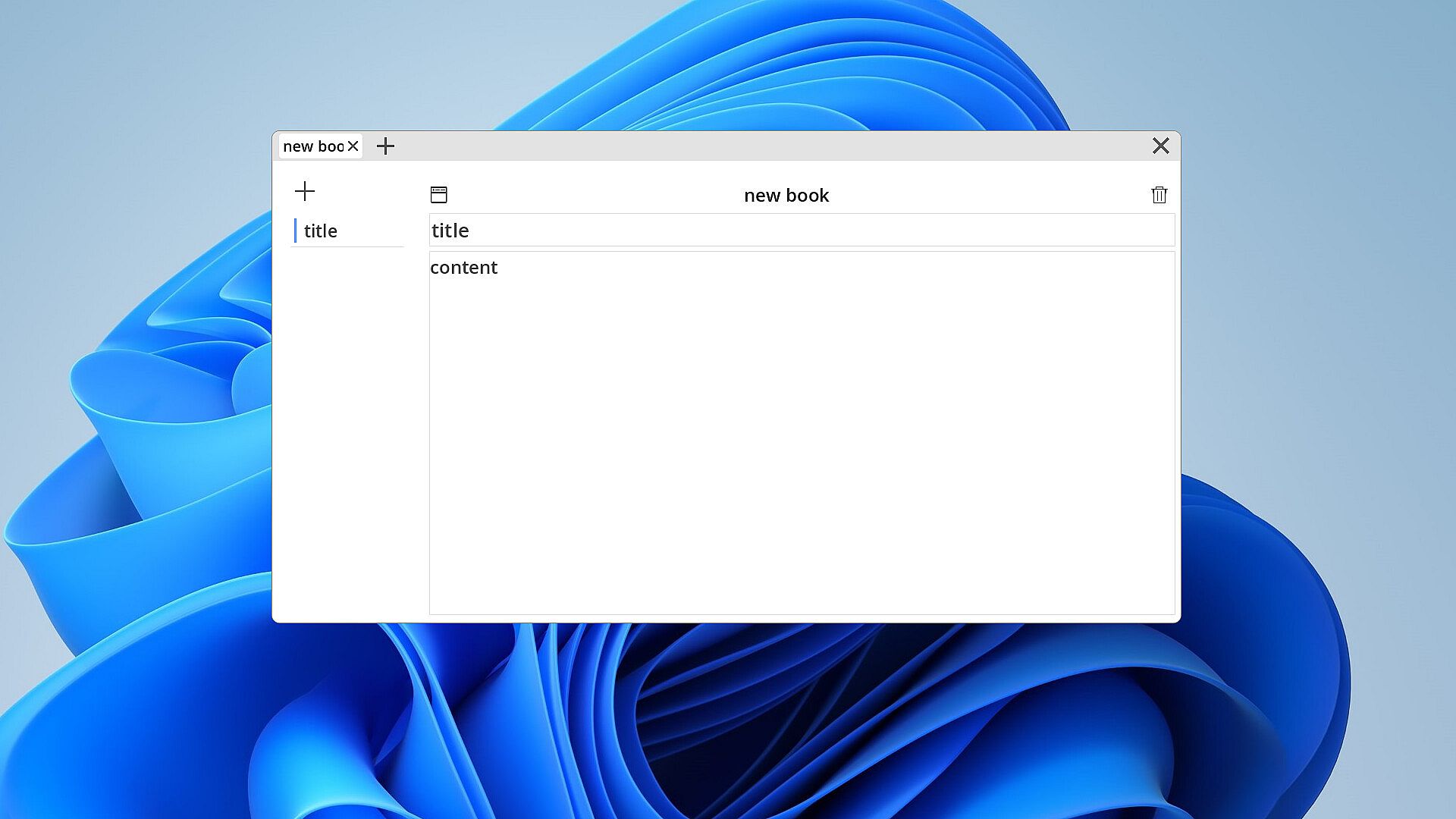Place the cursor on the word 'title' in the title field
1456x819 pixels.
click(x=450, y=231)
